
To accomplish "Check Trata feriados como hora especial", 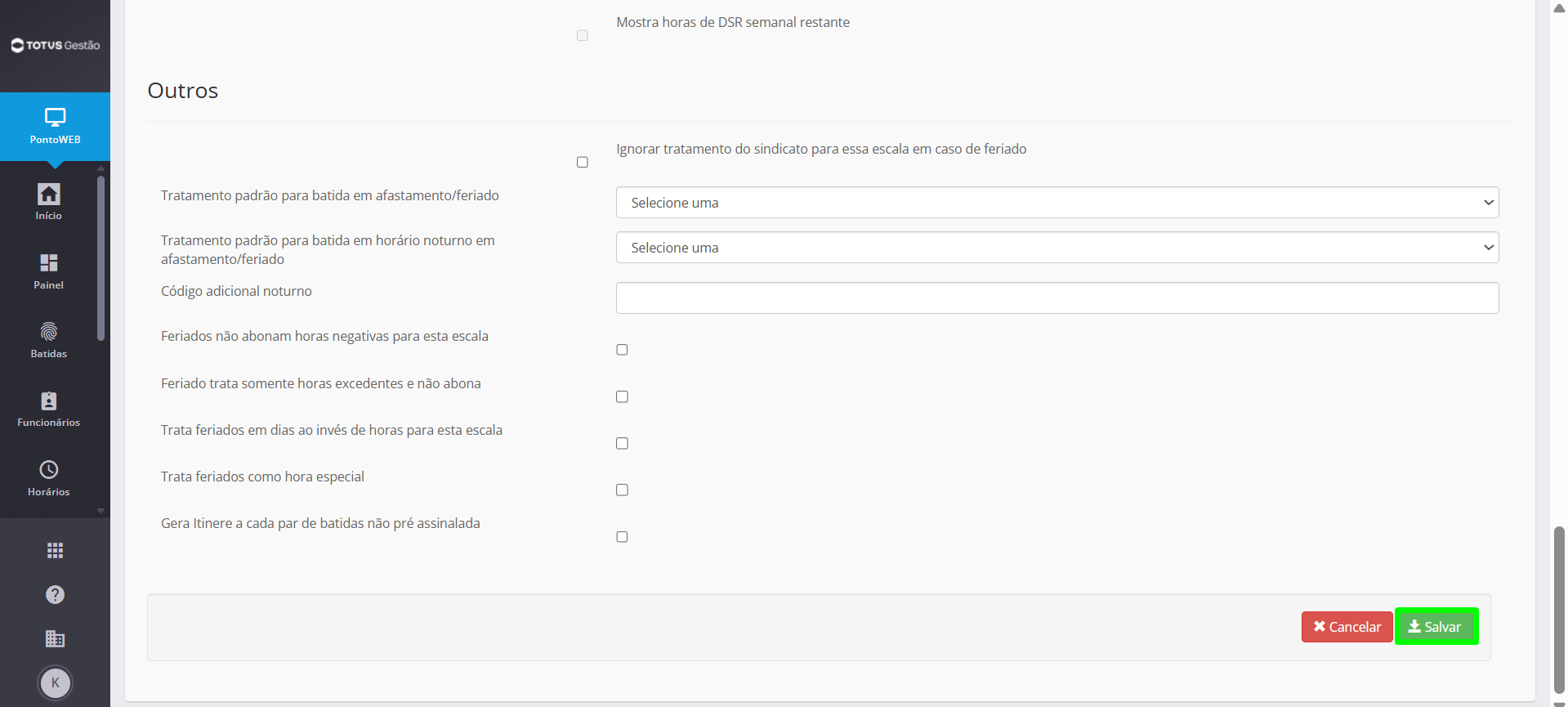I will point(622,490).
